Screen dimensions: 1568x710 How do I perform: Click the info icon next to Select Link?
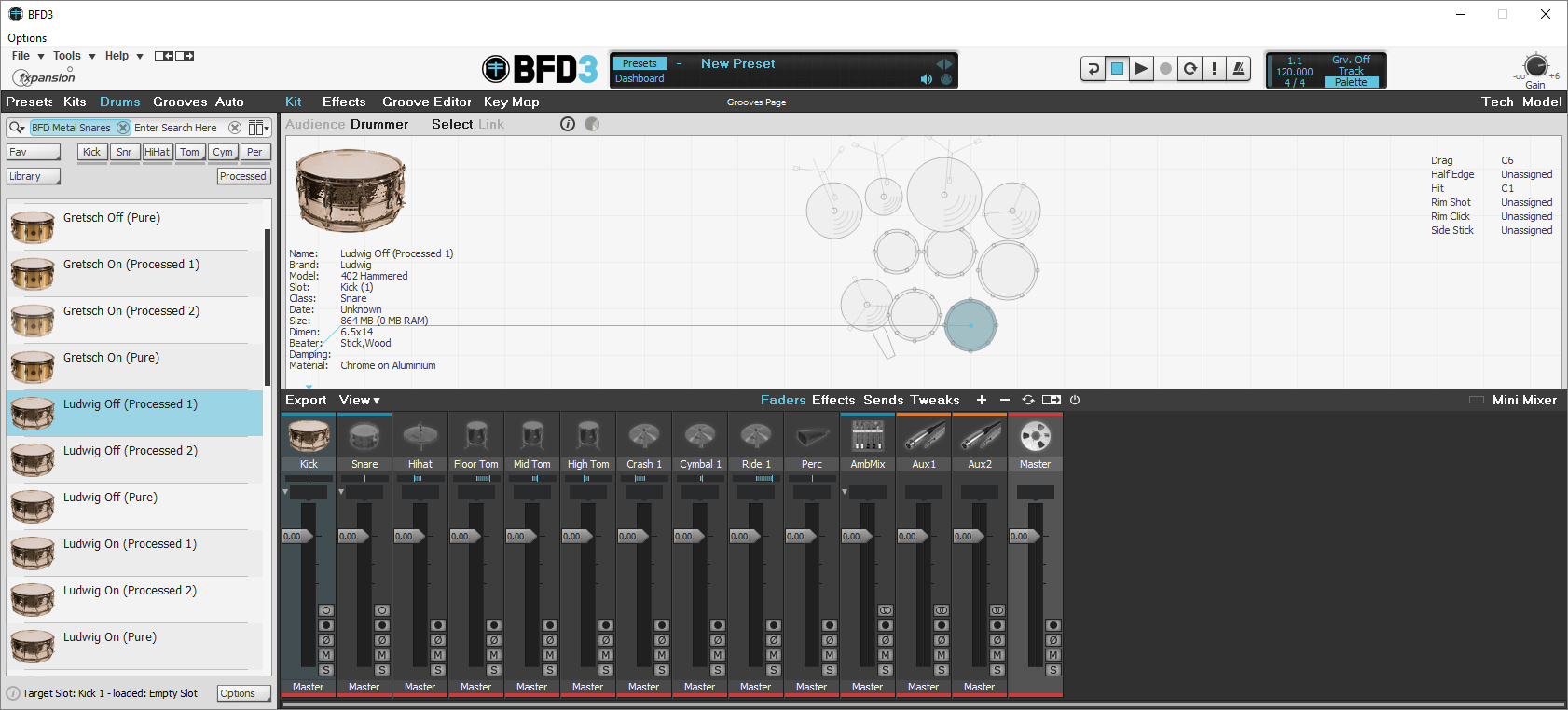(x=568, y=124)
